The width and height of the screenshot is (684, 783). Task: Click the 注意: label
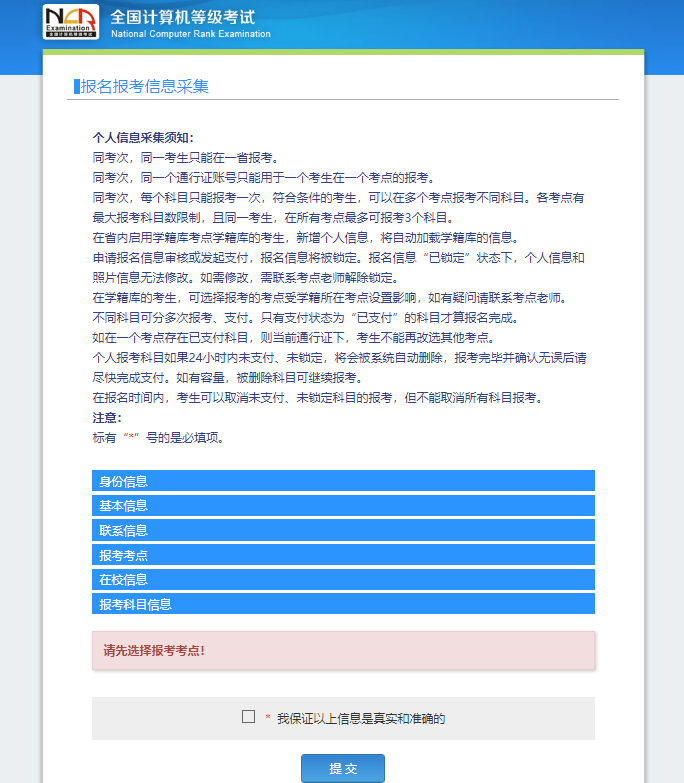[106, 418]
